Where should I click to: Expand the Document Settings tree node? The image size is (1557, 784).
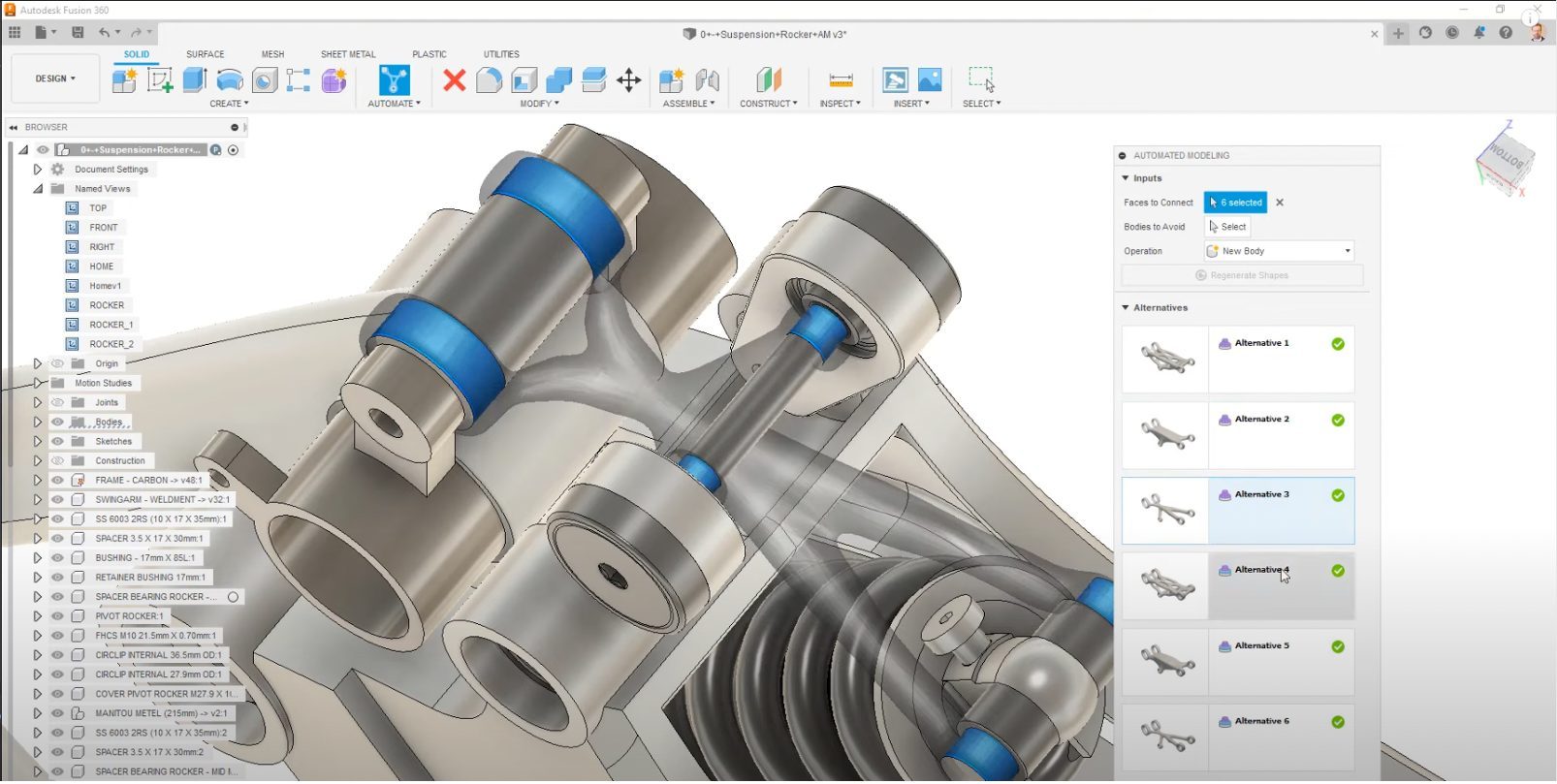[38, 170]
